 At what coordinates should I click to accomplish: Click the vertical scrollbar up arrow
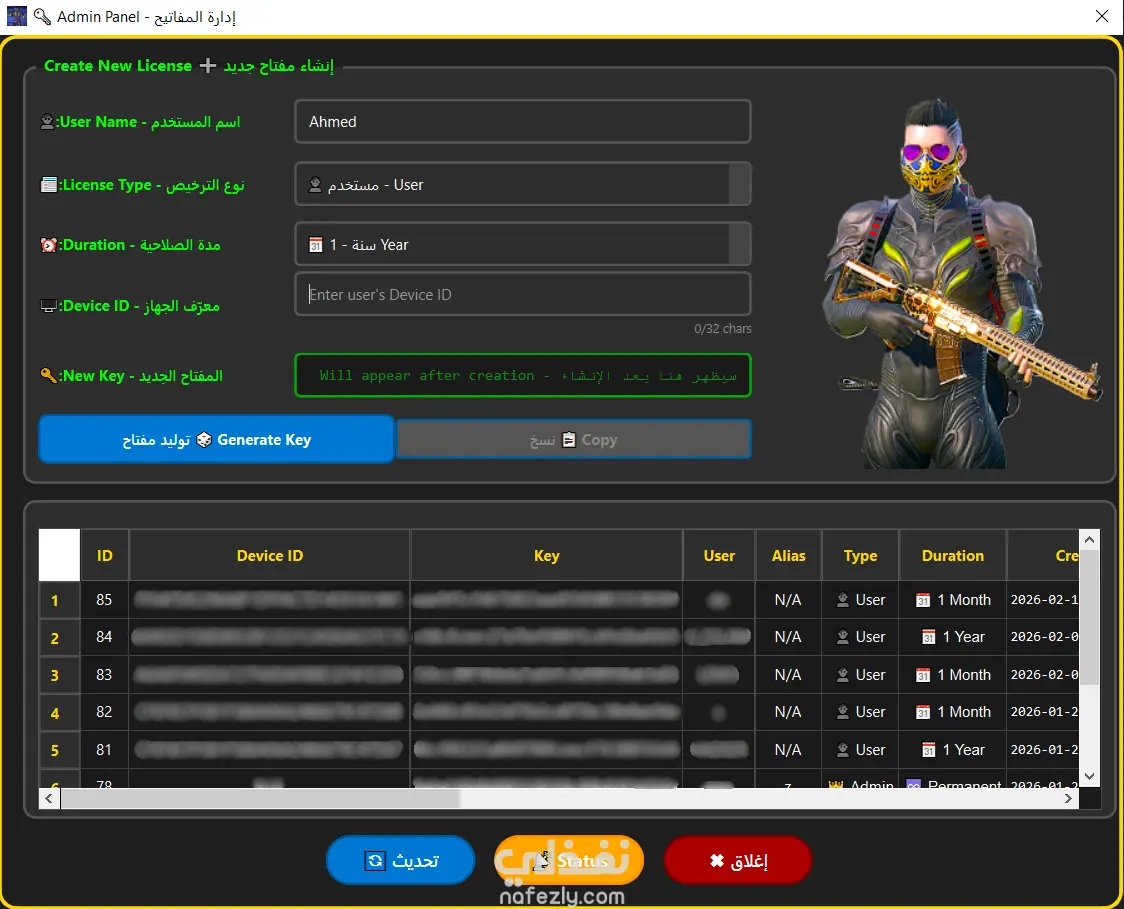pos(1090,540)
